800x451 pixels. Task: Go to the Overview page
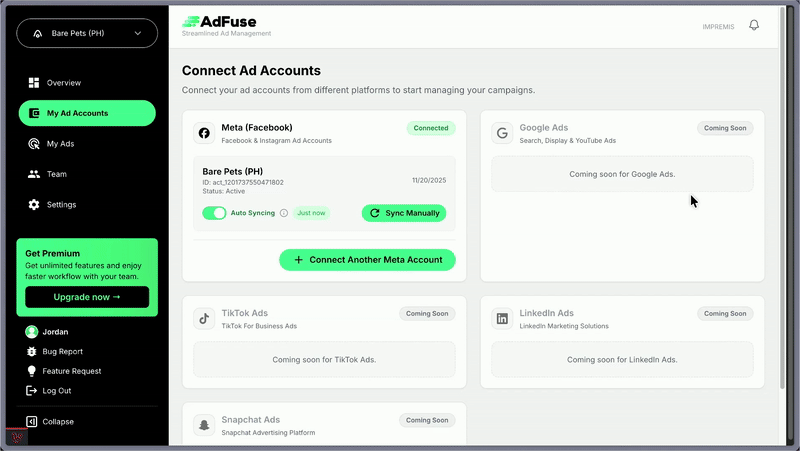63,83
